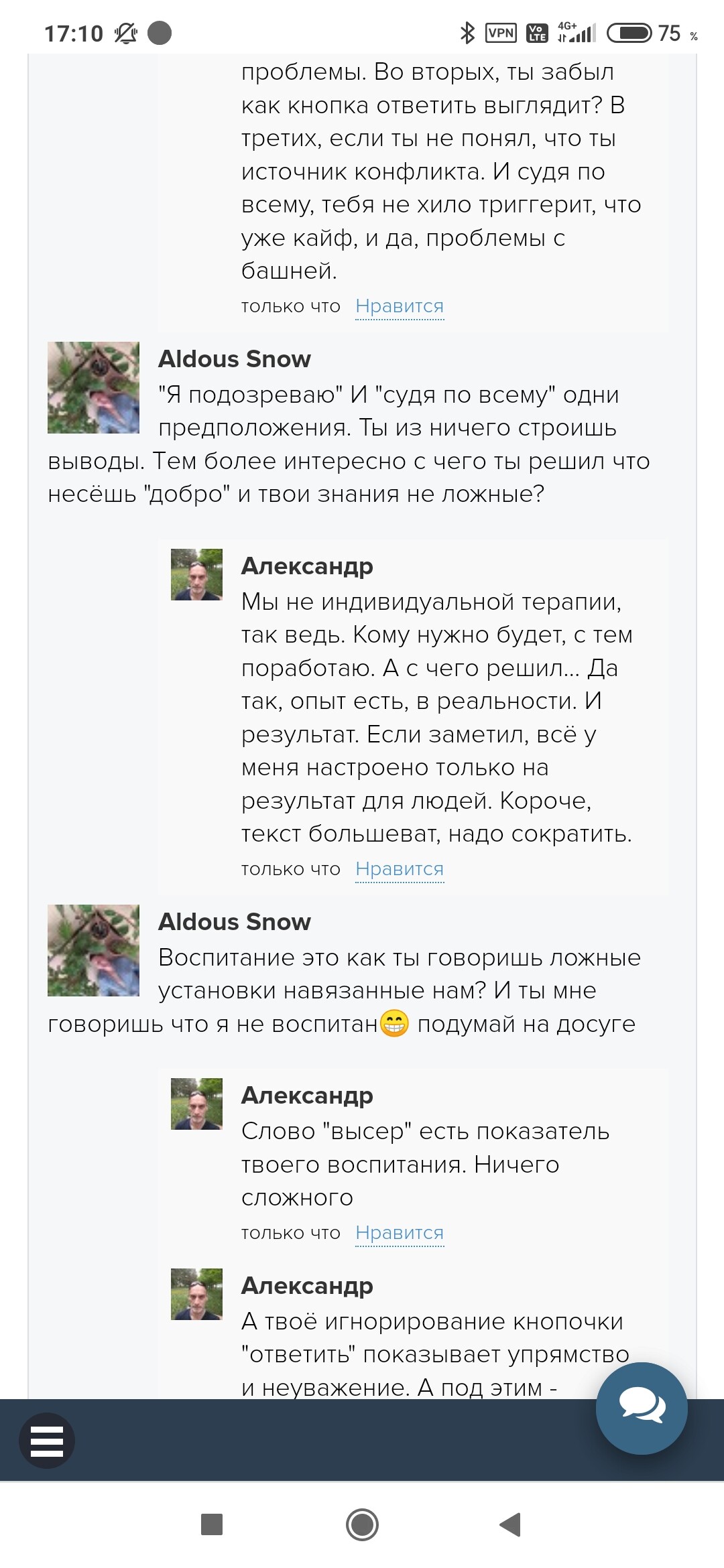Open Aldous Snow's avatar on "Воспитание" comment
Screen dimensions: 724x1568
pyautogui.click(x=93, y=950)
